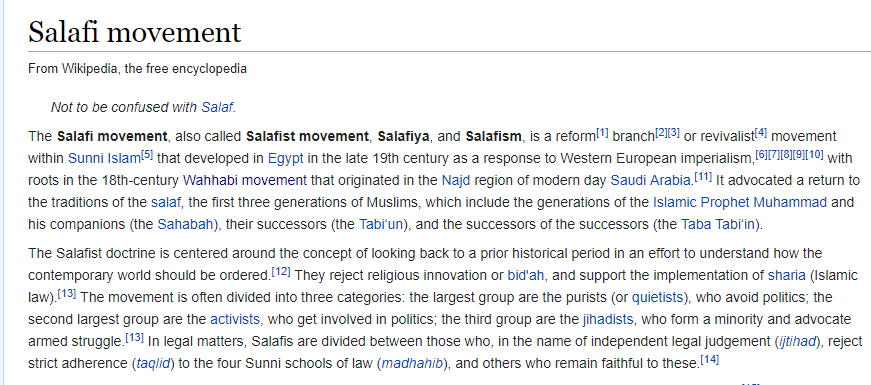Viewport: 871px width, 385px height.
Task: Follow the madhahib link
Action: [x=412, y=364]
